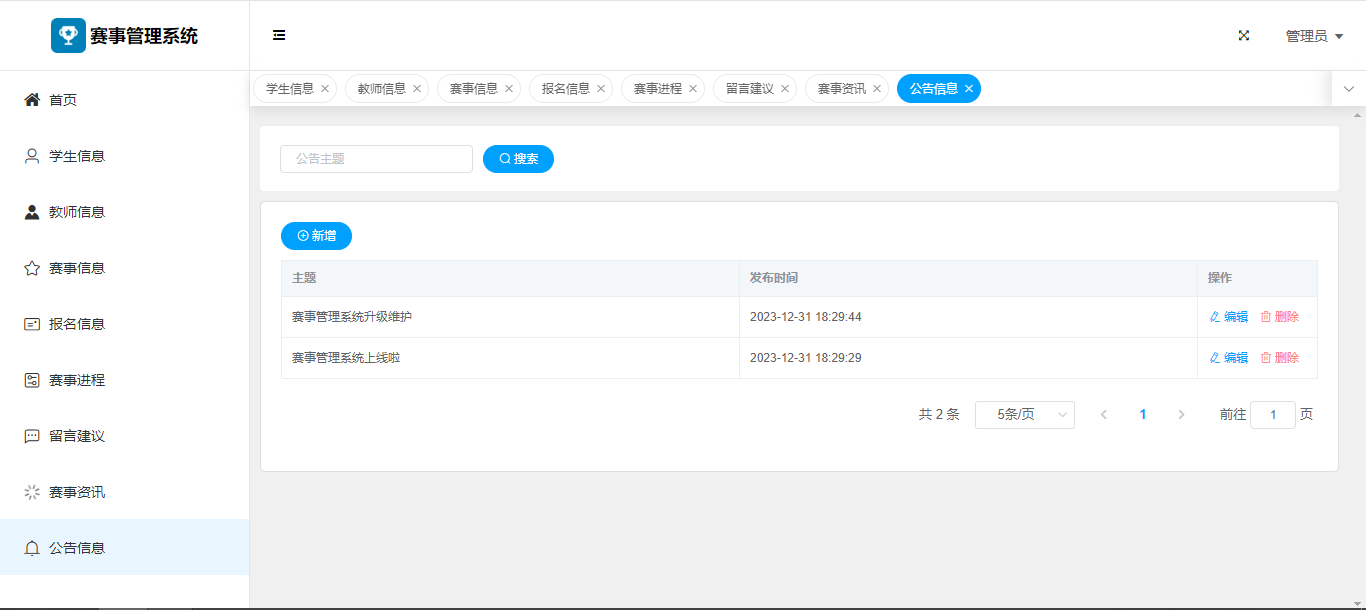1366x610 pixels.
Task: Open 学生信息 in the sidebar
Action: click(x=77, y=156)
